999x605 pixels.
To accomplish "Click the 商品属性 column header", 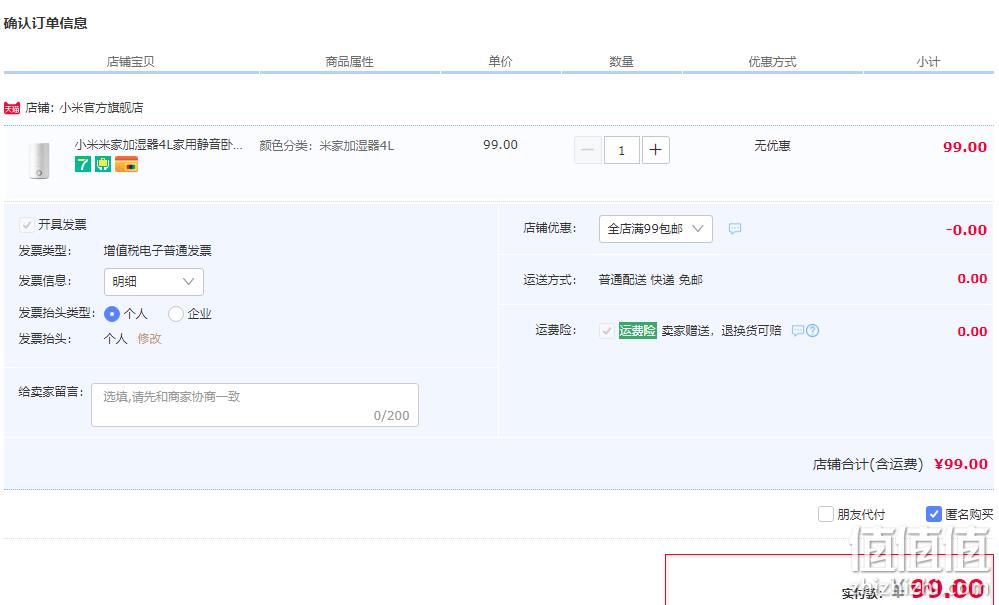I will click(x=349, y=62).
